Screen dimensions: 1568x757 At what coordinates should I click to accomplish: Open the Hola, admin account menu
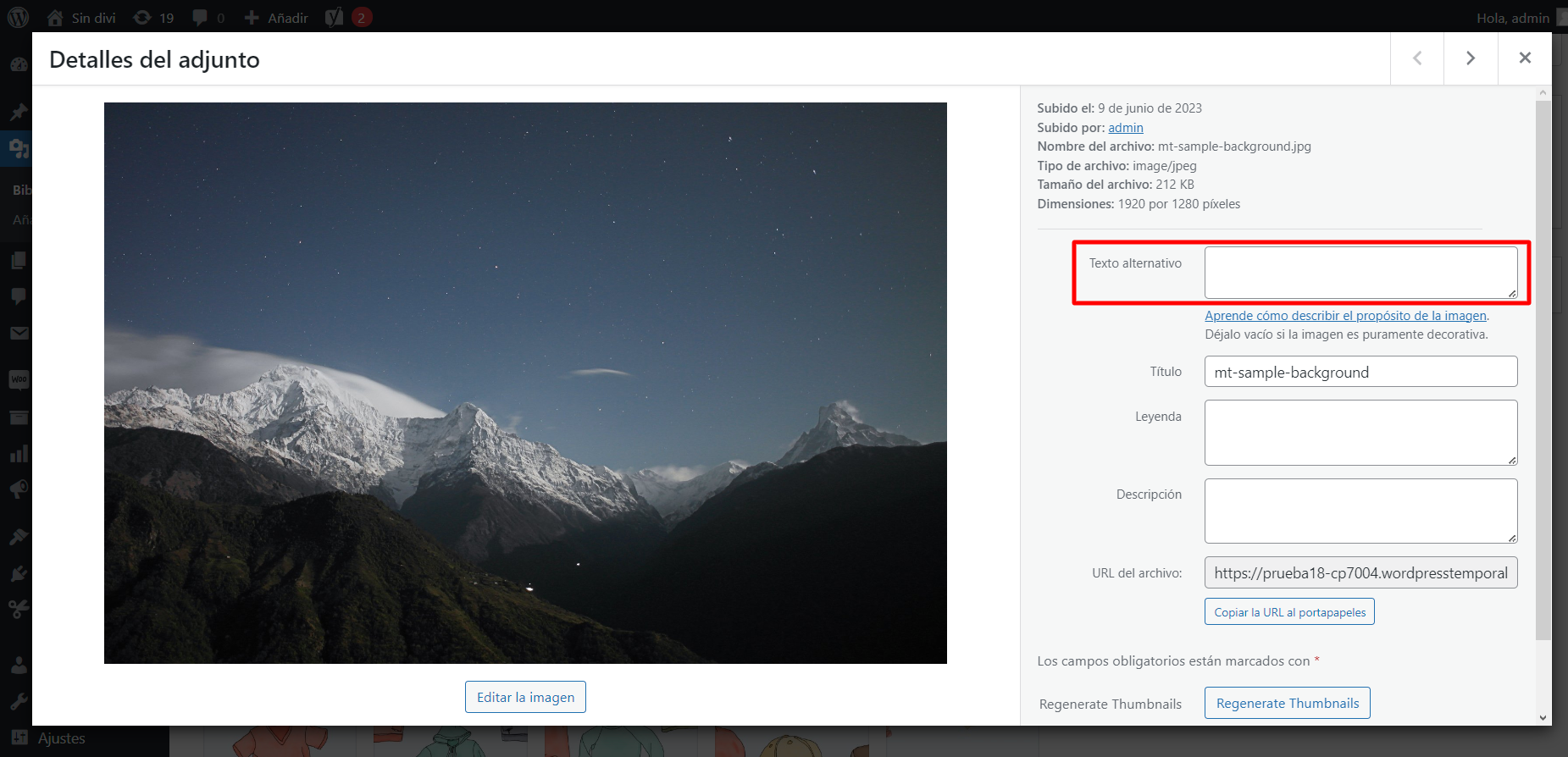click(1521, 18)
